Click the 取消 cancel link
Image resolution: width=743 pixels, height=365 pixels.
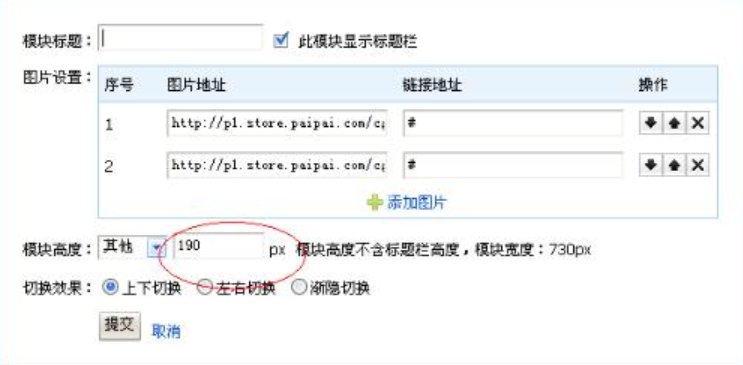pos(166,331)
